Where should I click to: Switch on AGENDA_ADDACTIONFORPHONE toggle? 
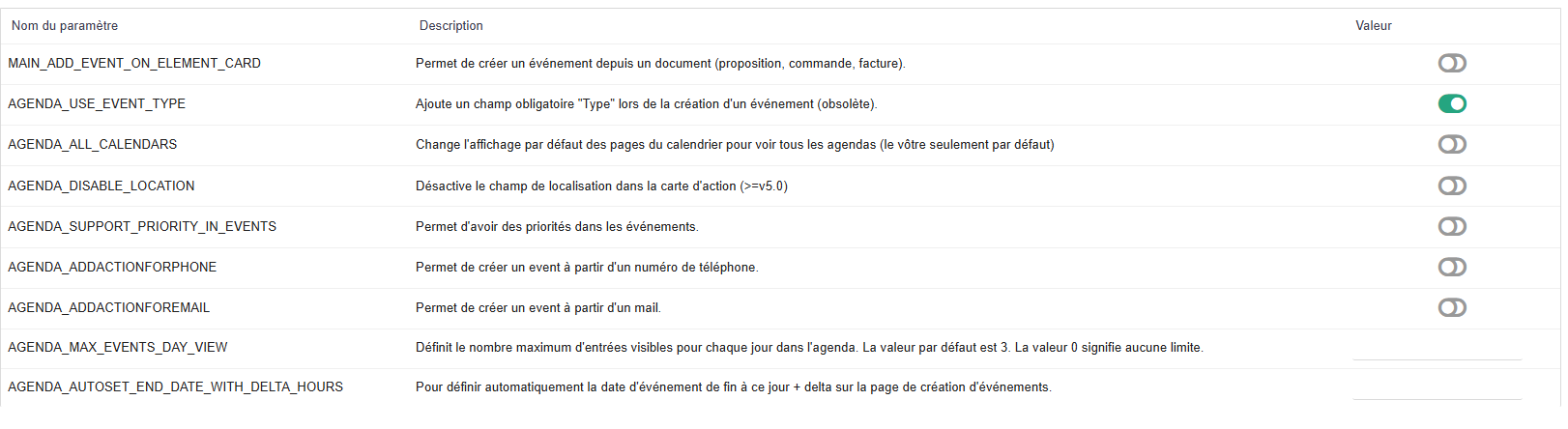click(x=1452, y=267)
